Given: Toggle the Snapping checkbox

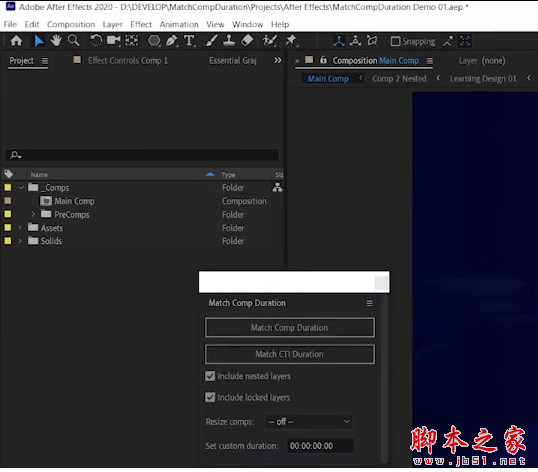Looking at the screenshot, I should [395, 42].
